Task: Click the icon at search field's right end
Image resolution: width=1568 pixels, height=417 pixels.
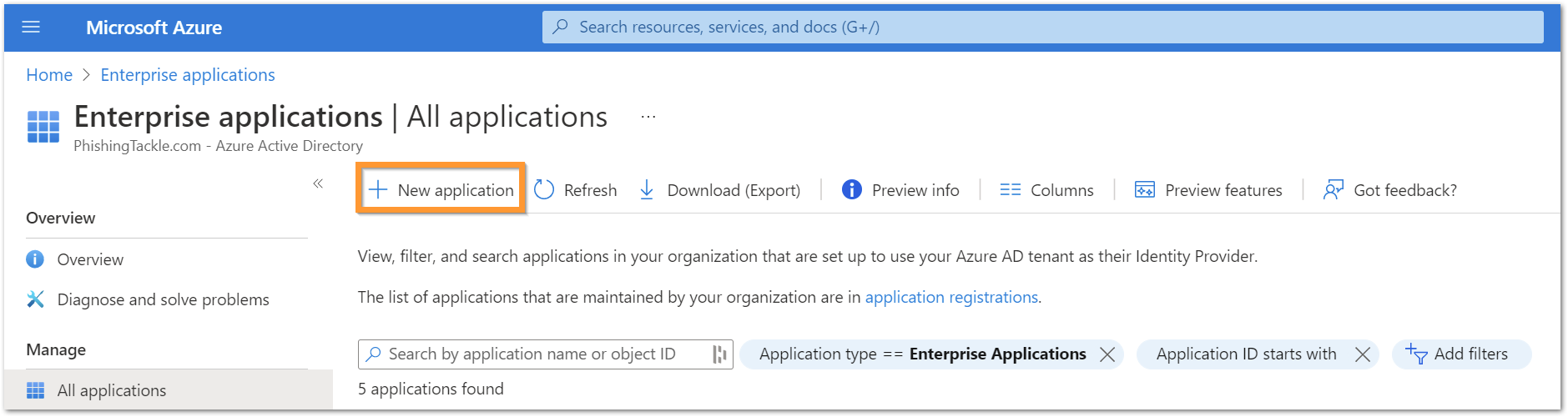Action: pos(719,354)
